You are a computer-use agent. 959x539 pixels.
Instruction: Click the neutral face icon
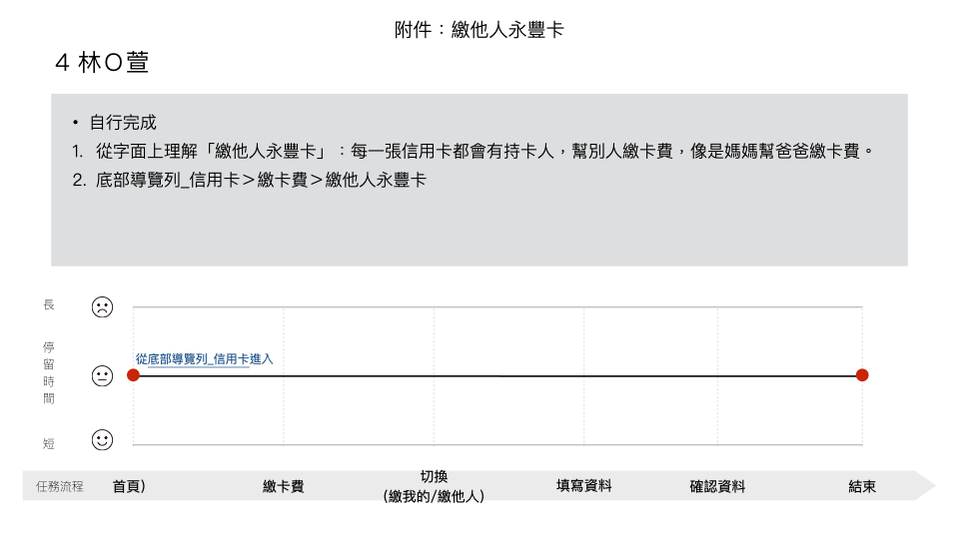click(x=102, y=376)
